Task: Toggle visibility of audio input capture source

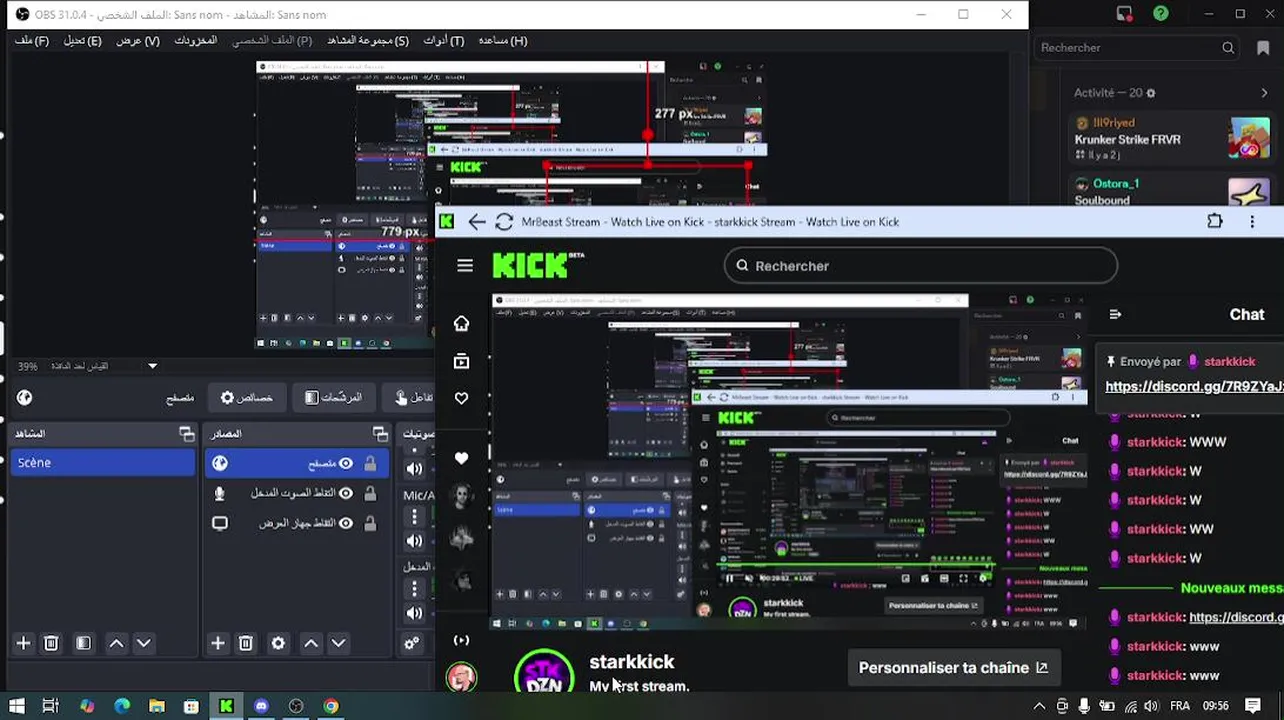Action: click(x=346, y=493)
